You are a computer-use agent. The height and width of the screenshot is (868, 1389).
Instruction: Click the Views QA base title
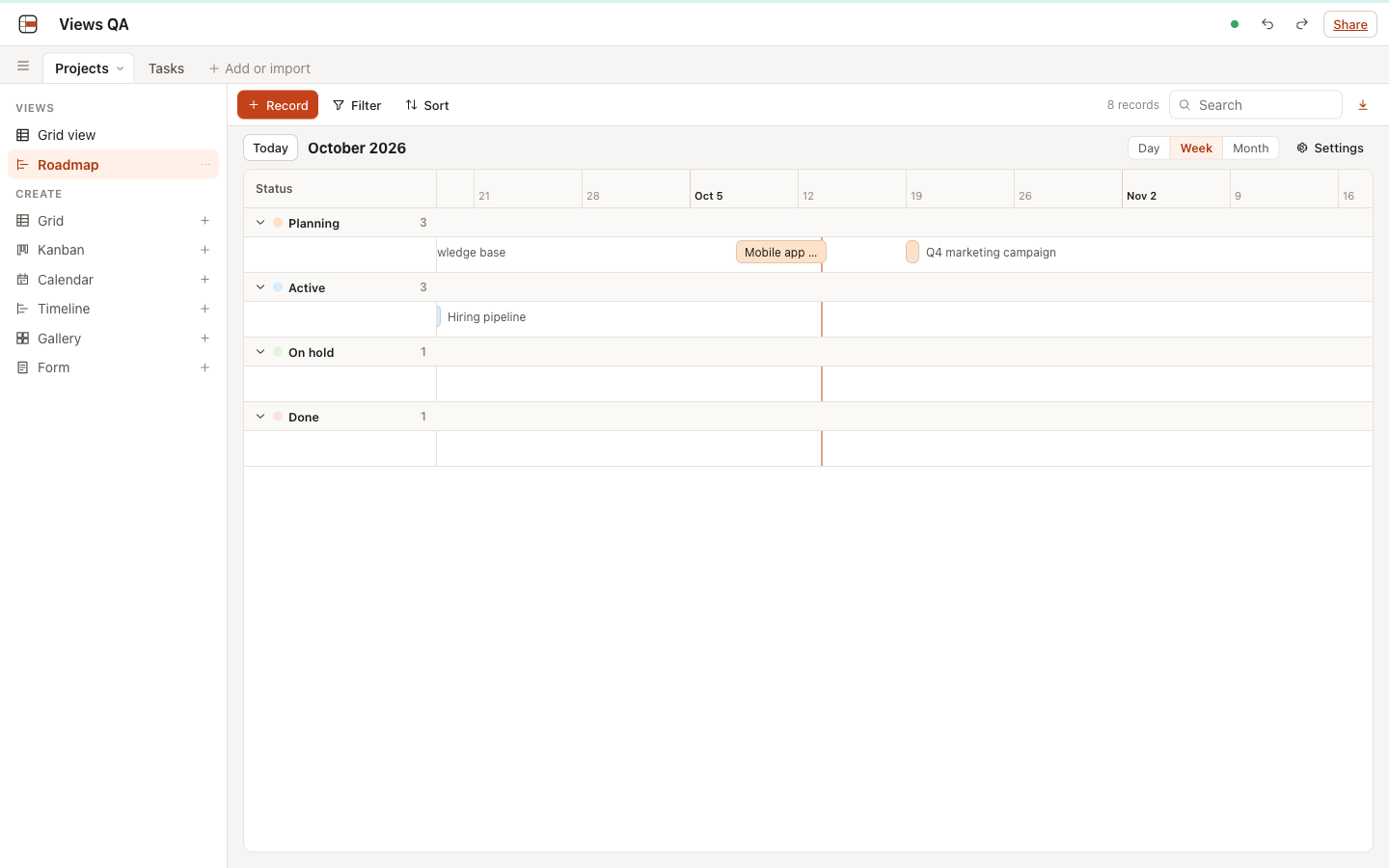(x=94, y=24)
